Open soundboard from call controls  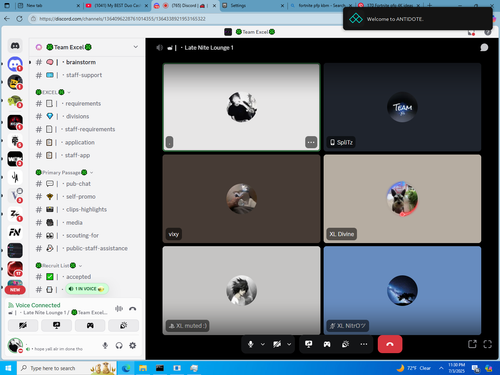pos(345,344)
